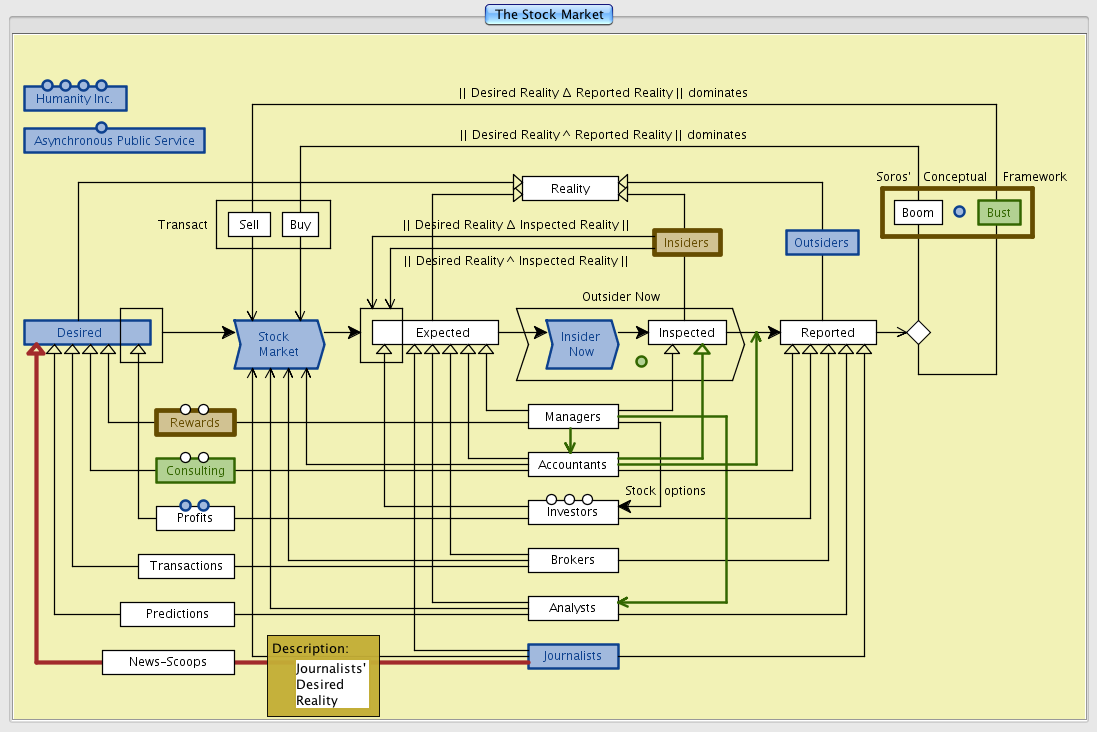Select the green Bust state box
Screen dimensions: 1097x732
pyautogui.click(x=998, y=213)
